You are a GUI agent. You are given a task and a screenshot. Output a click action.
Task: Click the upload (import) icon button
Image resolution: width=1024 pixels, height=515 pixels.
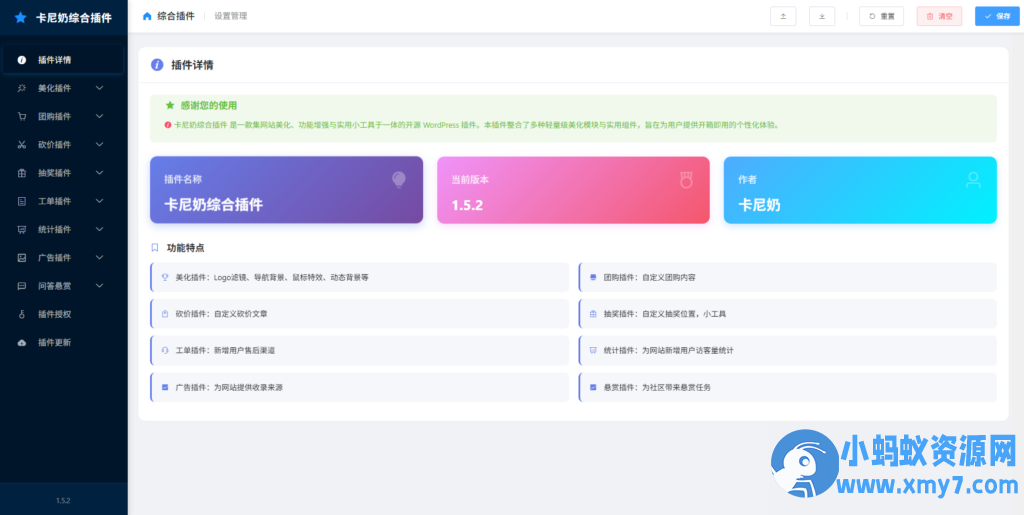783,16
